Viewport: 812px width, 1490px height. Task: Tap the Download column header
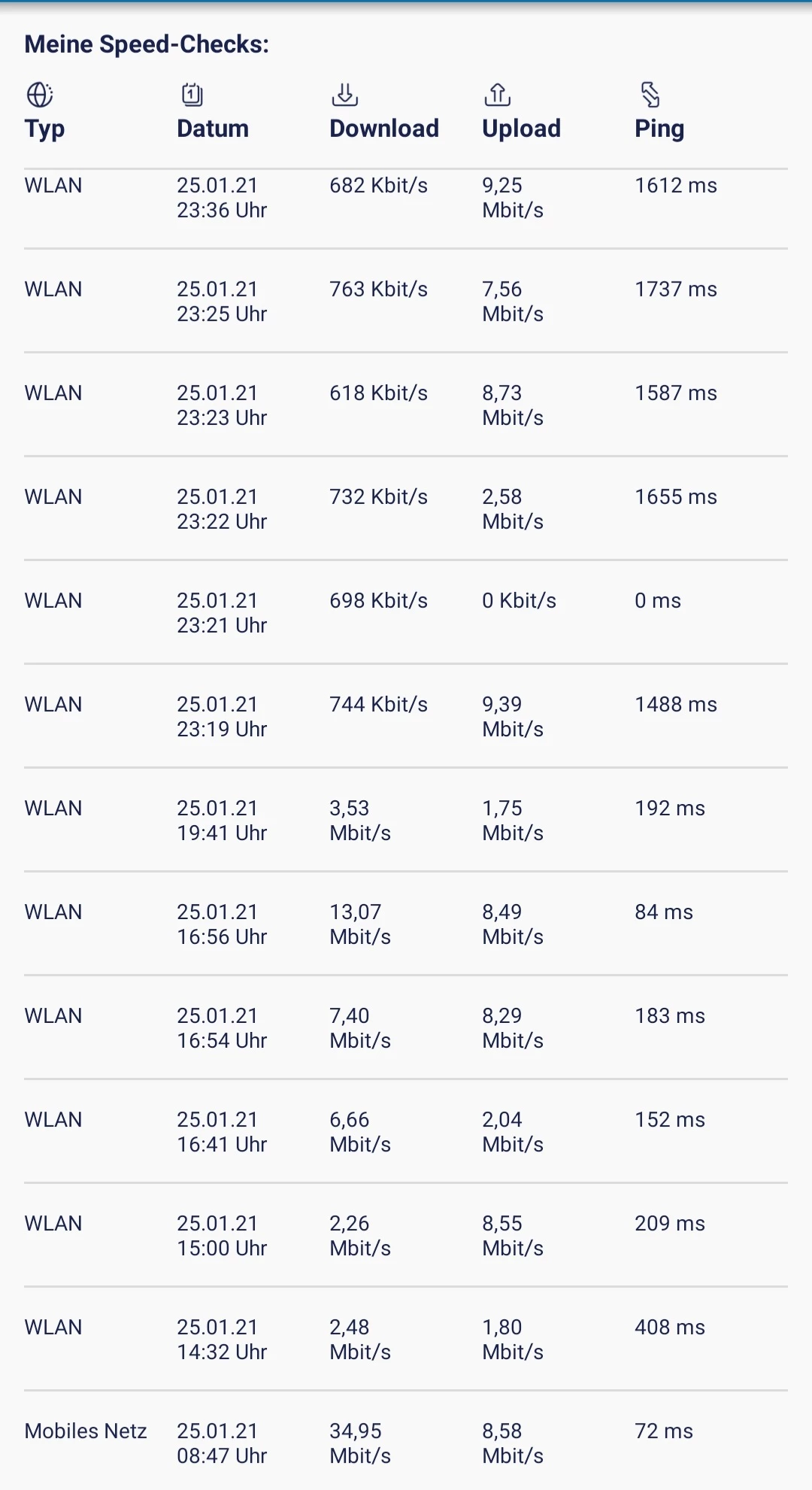click(384, 129)
